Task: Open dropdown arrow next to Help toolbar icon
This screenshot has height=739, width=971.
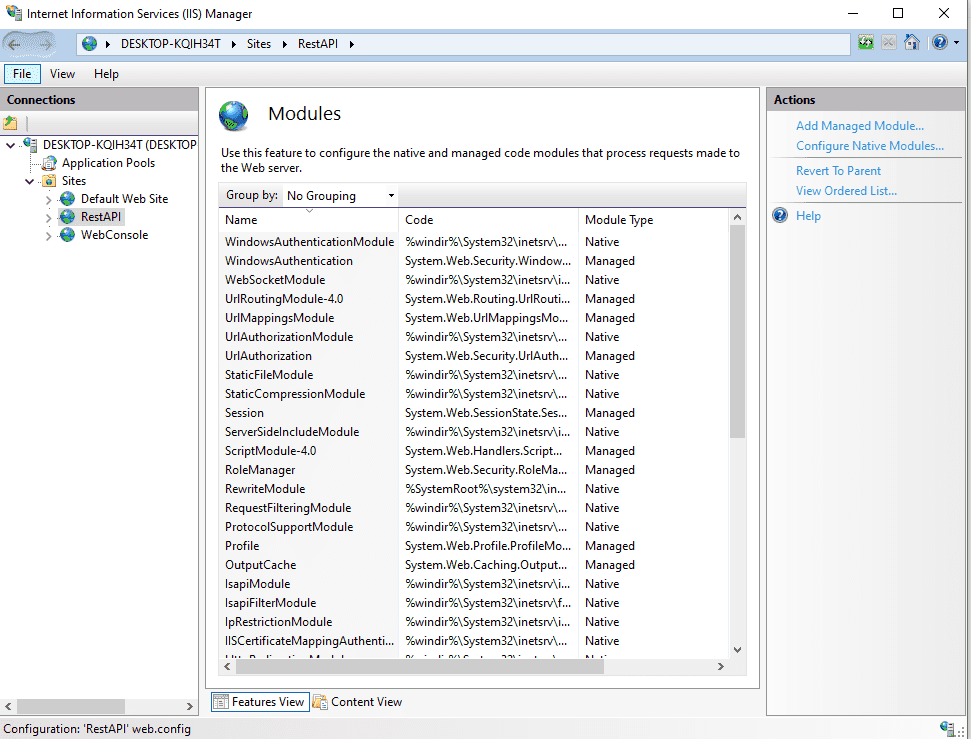Action: 957,43
